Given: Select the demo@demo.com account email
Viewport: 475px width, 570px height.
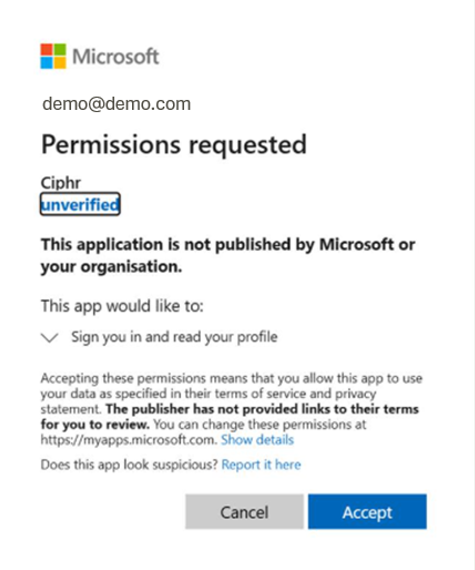Looking at the screenshot, I should pyautogui.click(x=116, y=104).
